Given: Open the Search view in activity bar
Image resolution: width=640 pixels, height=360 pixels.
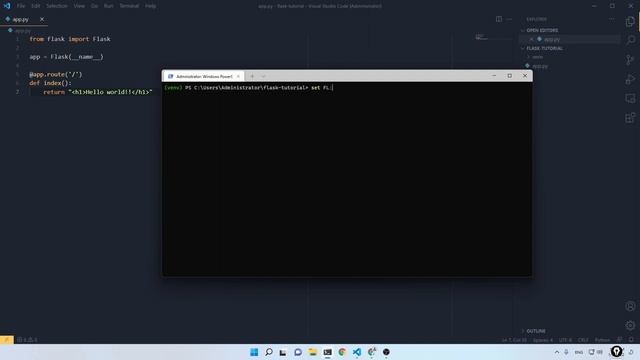Looking at the screenshot, I should click(x=630, y=40).
